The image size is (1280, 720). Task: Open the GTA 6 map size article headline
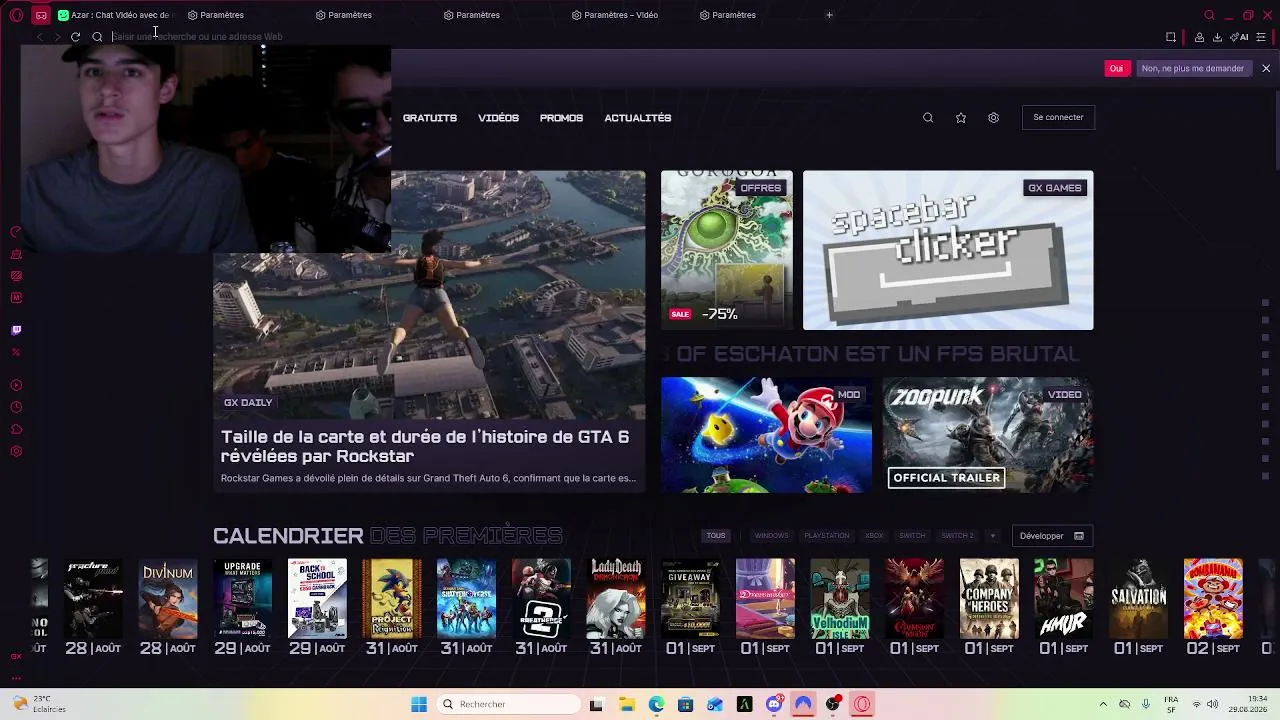425,446
